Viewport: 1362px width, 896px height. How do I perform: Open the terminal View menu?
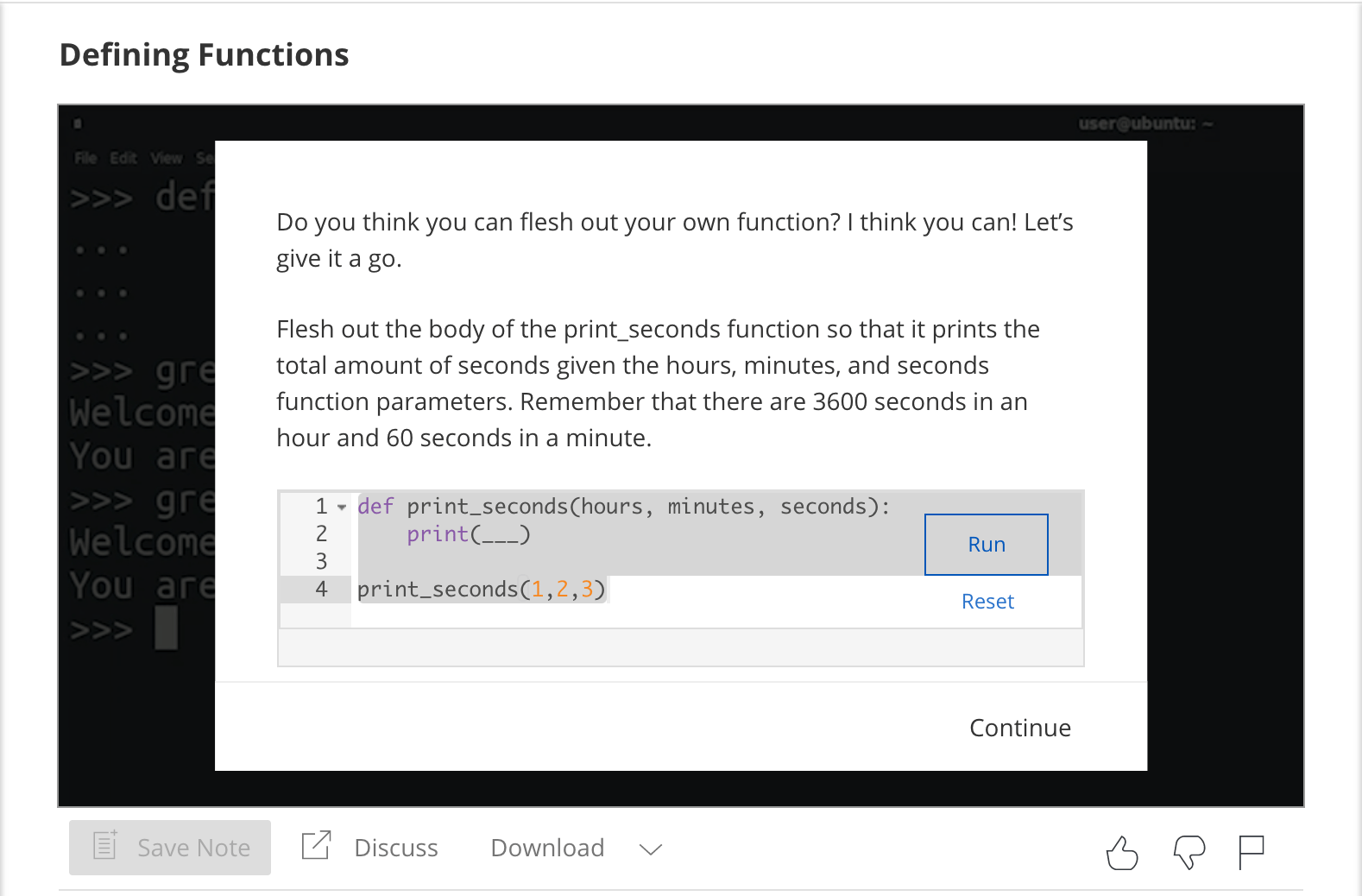point(167,158)
